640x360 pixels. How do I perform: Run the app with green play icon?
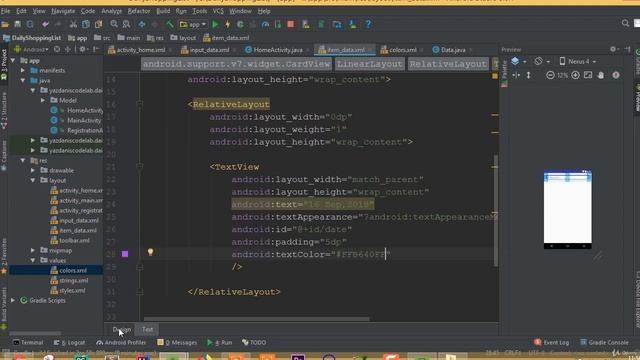pyautogui.click(x=215, y=24)
